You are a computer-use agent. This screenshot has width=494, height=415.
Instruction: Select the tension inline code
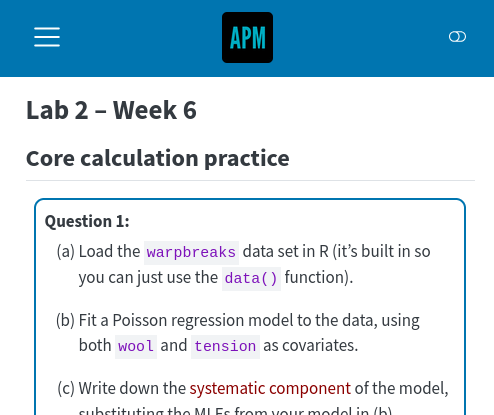(x=225, y=347)
